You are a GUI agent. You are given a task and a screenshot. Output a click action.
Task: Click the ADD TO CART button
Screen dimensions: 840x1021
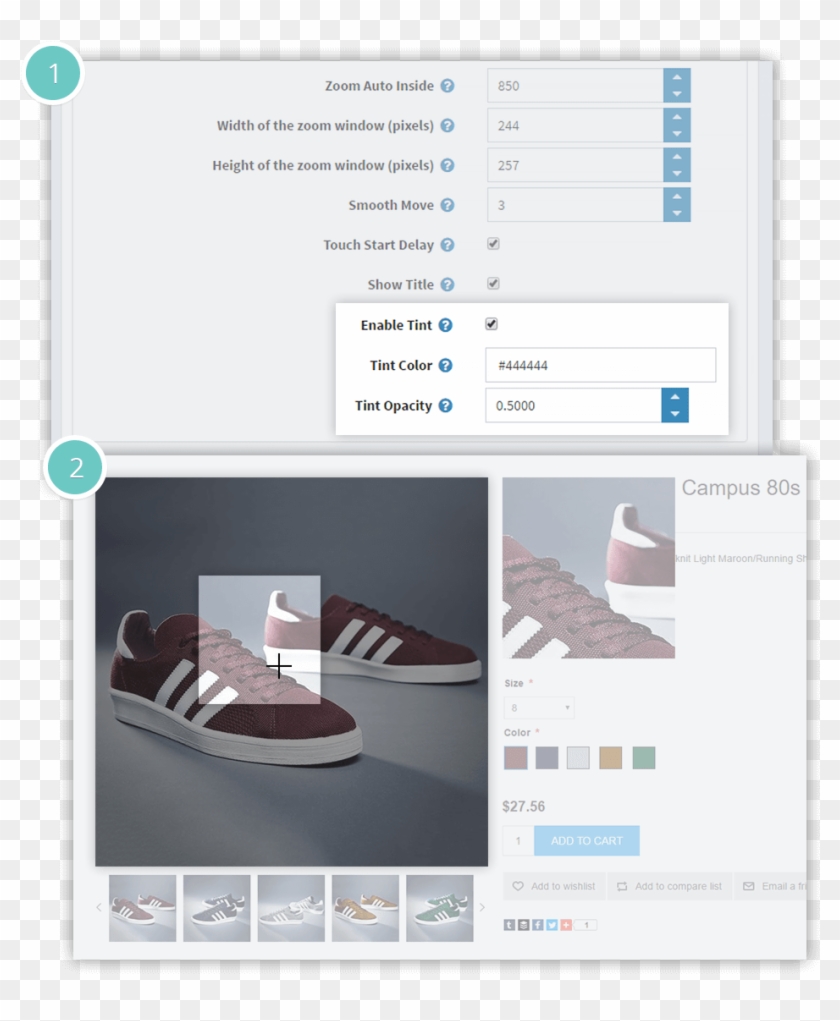(587, 841)
